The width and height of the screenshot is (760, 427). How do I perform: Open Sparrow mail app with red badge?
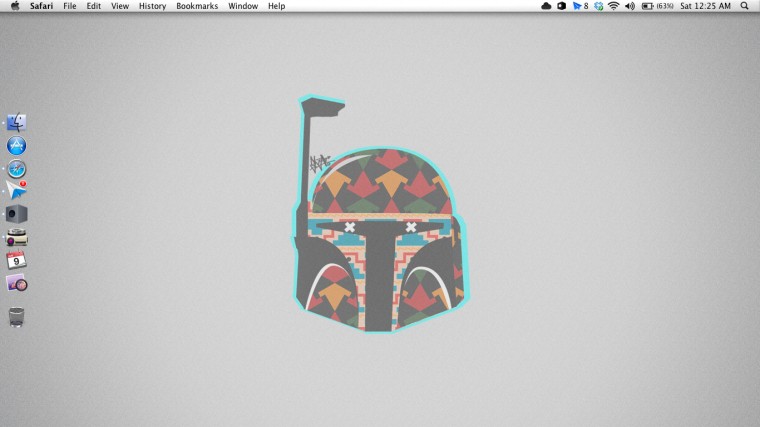tap(16, 190)
